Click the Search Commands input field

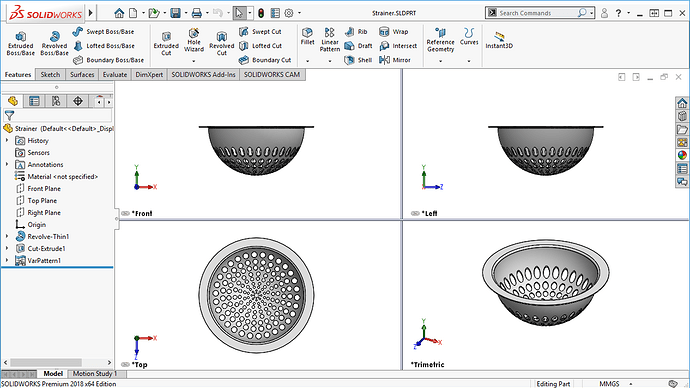tap(537, 13)
